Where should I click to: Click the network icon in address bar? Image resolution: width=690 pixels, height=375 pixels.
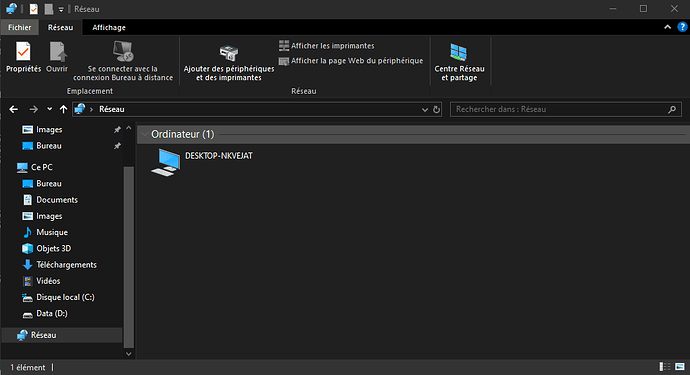click(80, 109)
